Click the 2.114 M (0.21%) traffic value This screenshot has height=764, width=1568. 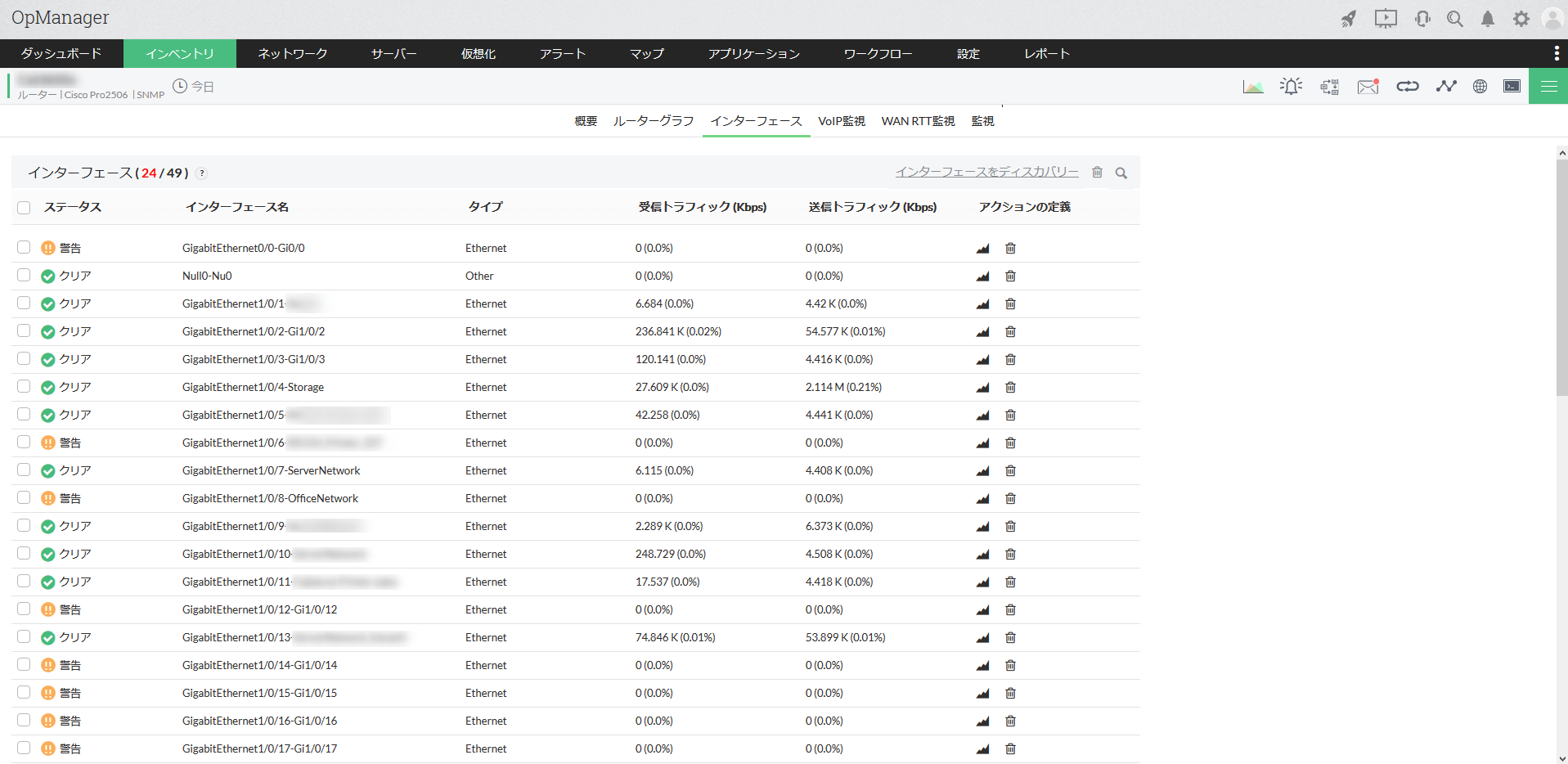point(843,388)
